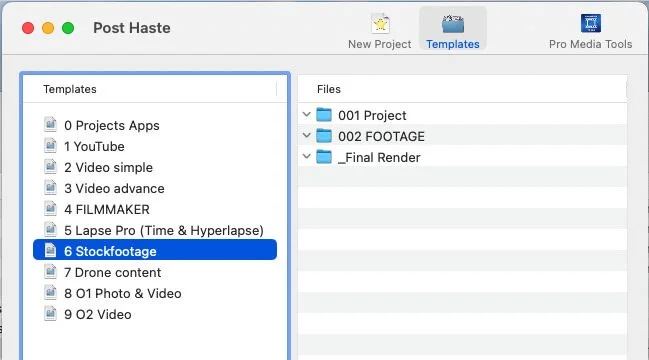The image size is (649, 360).
Task: Select the 001 Project folder name
Action: (x=372, y=115)
